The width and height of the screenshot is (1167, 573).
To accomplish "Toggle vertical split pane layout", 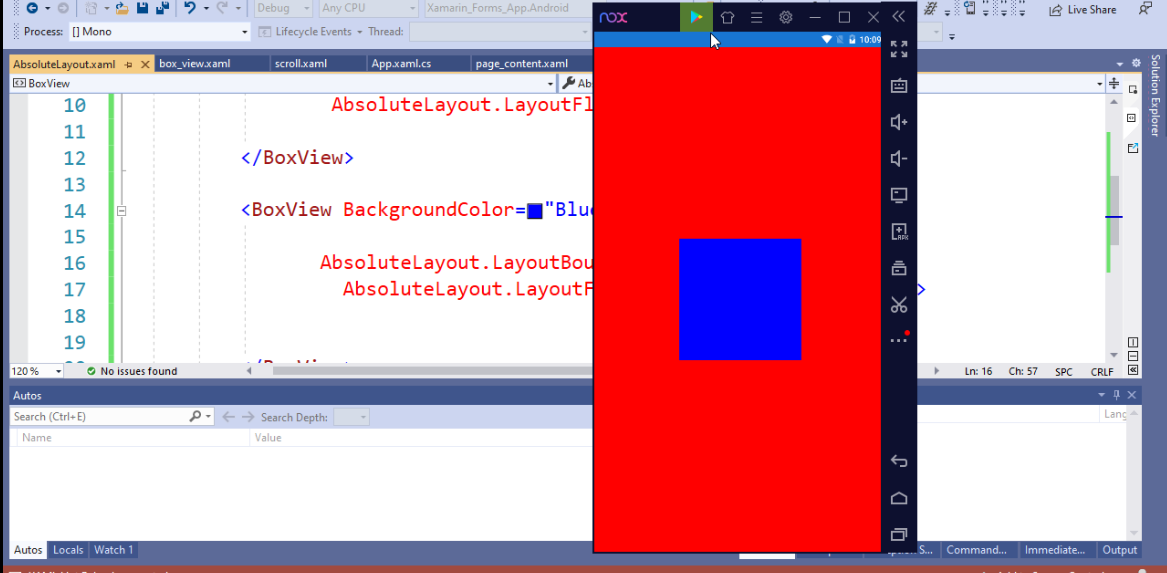I will (x=1133, y=342).
